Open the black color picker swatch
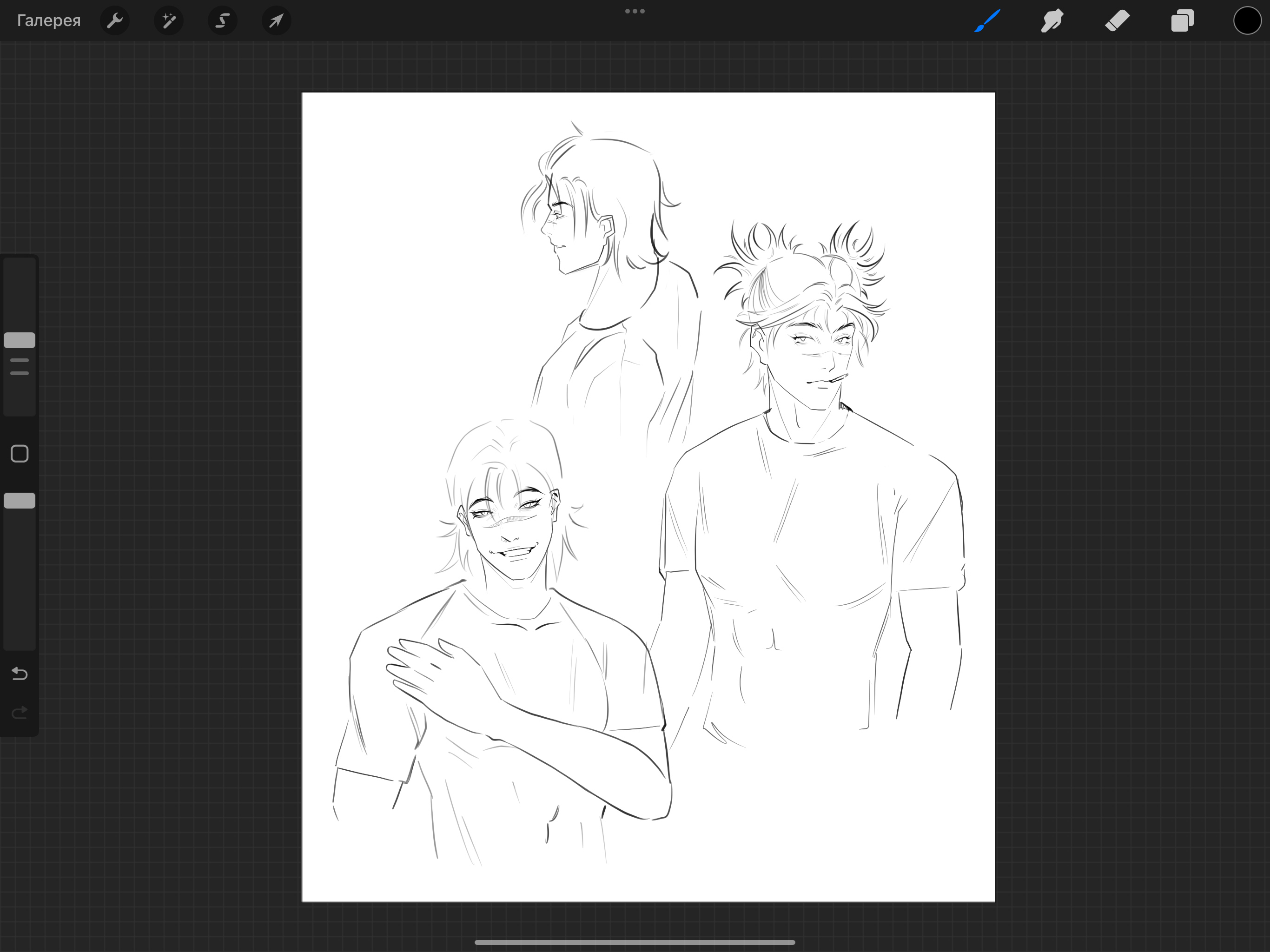 tap(1247, 20)
